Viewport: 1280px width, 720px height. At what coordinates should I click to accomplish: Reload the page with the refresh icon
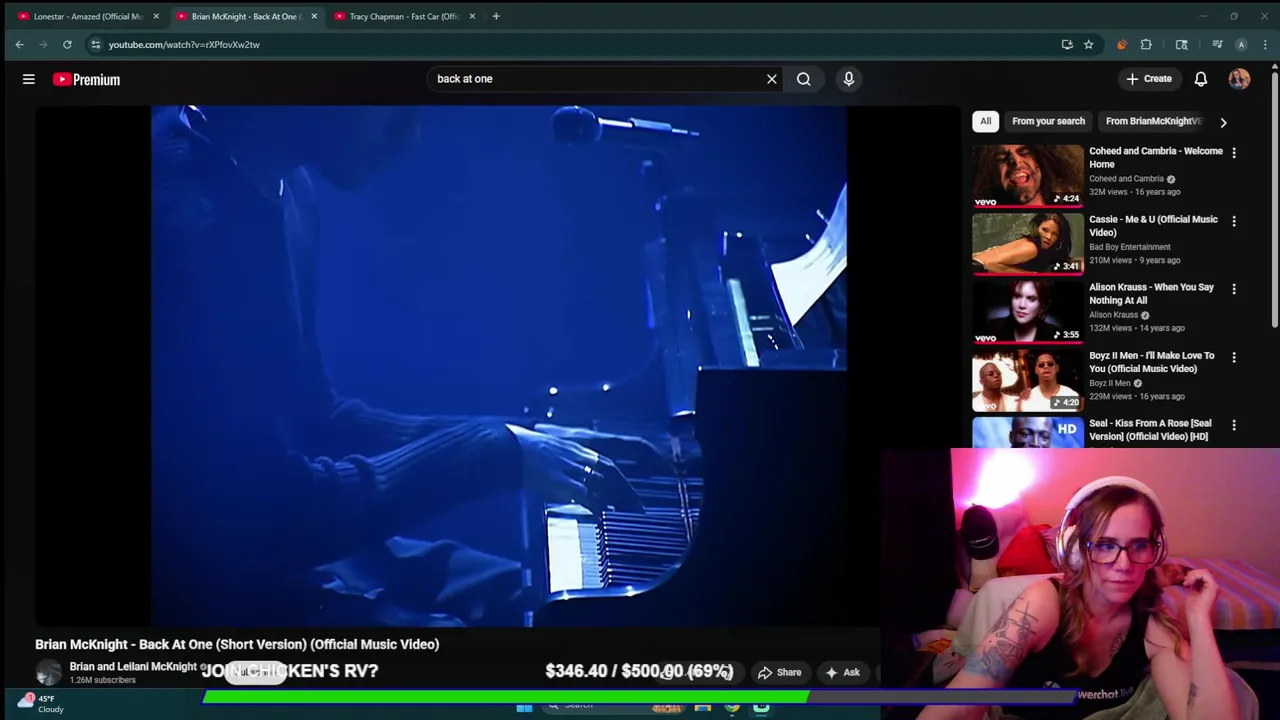tap(67, 44)
